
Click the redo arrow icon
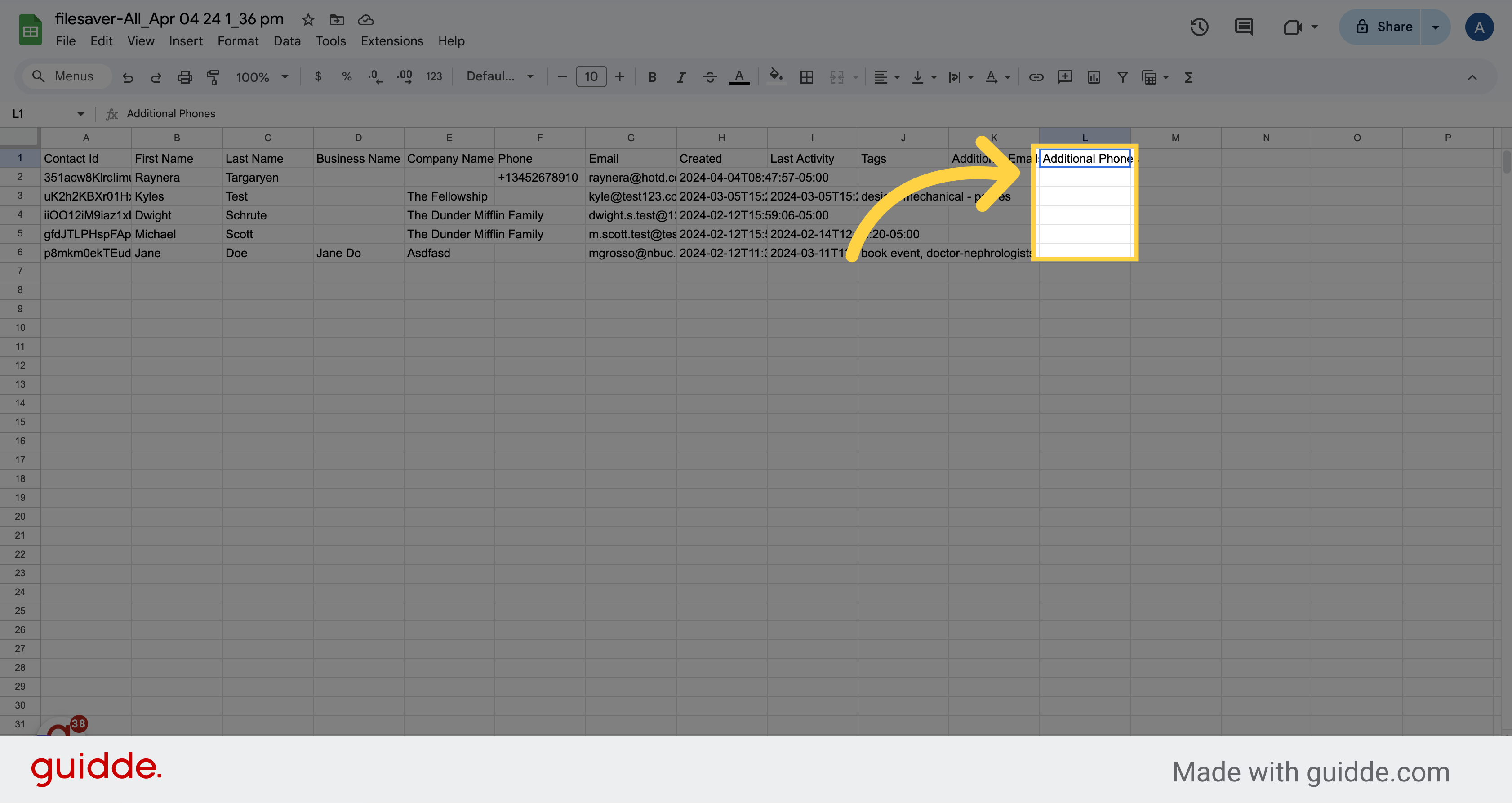click(156, 77)
